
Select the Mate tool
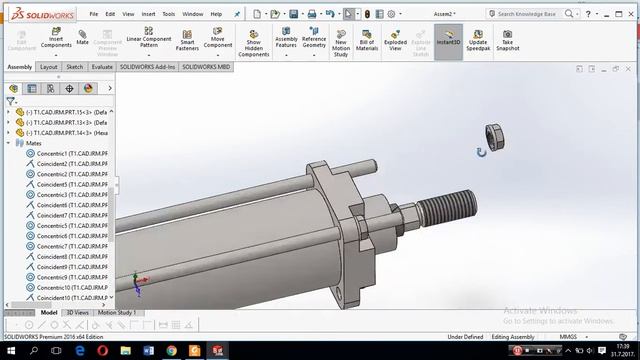[x=82, y=37]
